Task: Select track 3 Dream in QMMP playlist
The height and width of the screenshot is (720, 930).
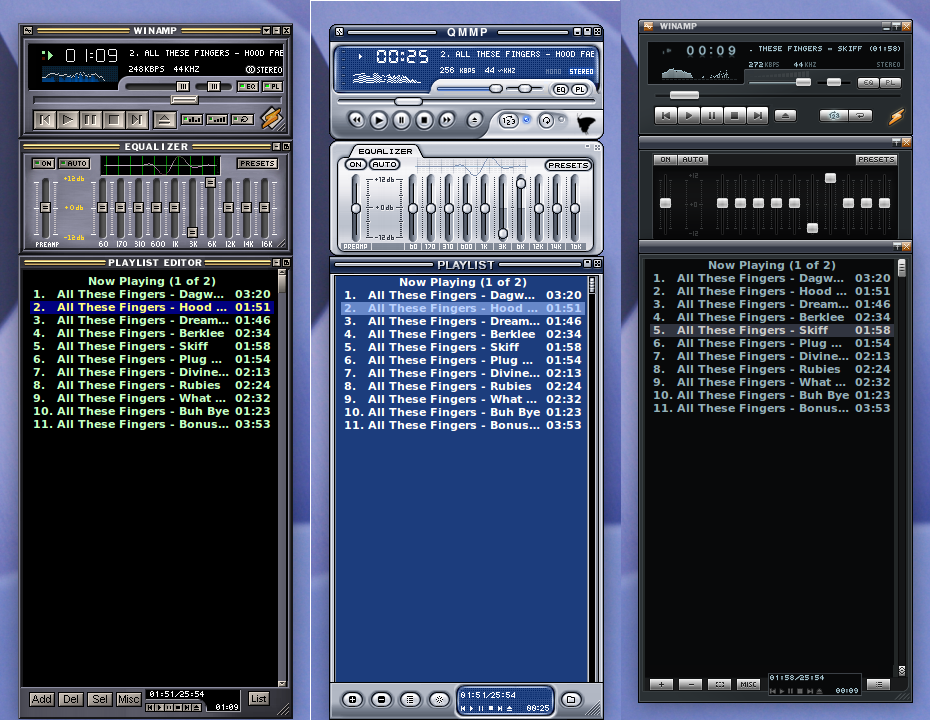Action: (x=463, y=321)
